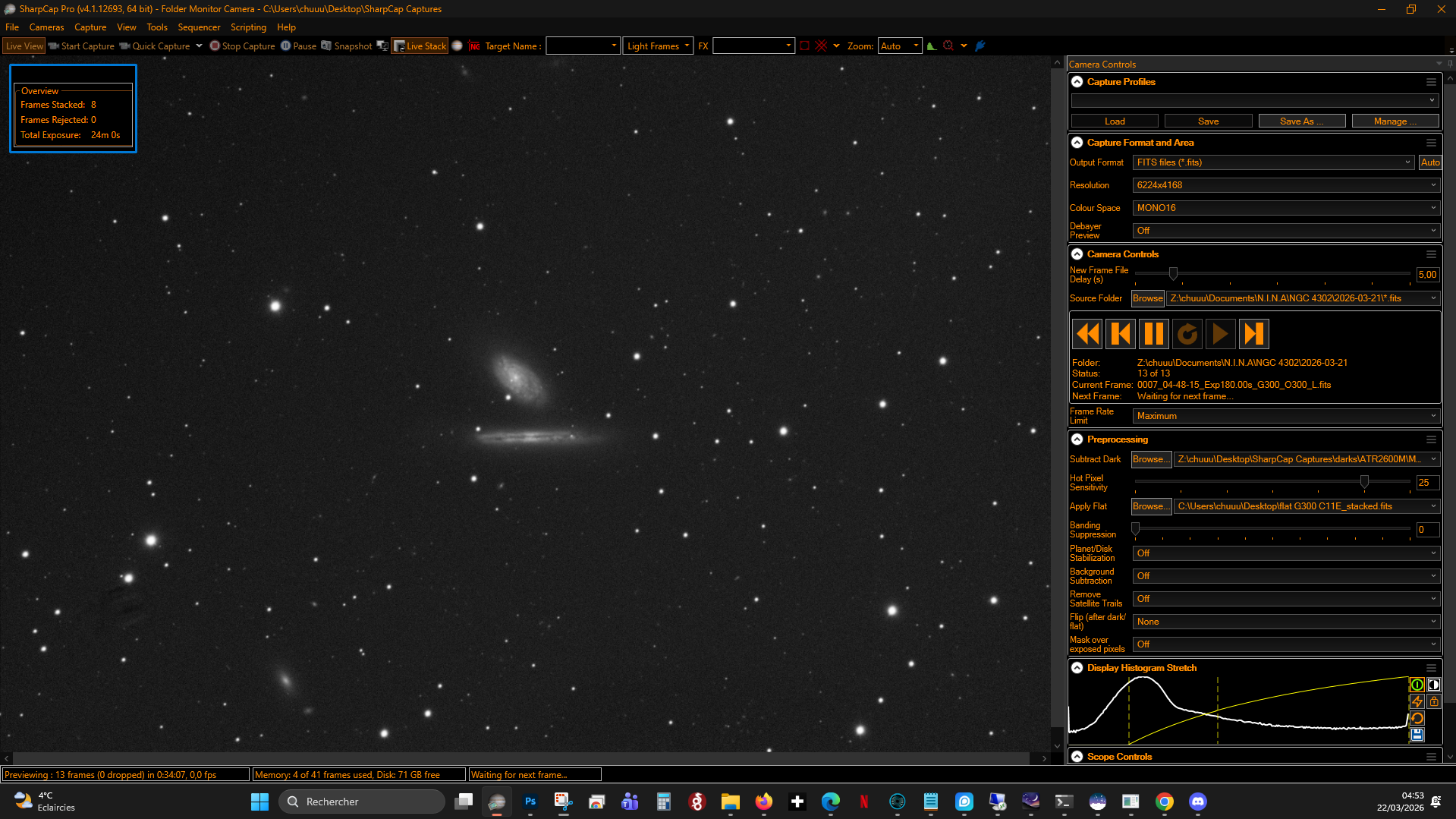The image size is (1456, 819).
Task: Open the File menu
Action: [x=12, y=27]
